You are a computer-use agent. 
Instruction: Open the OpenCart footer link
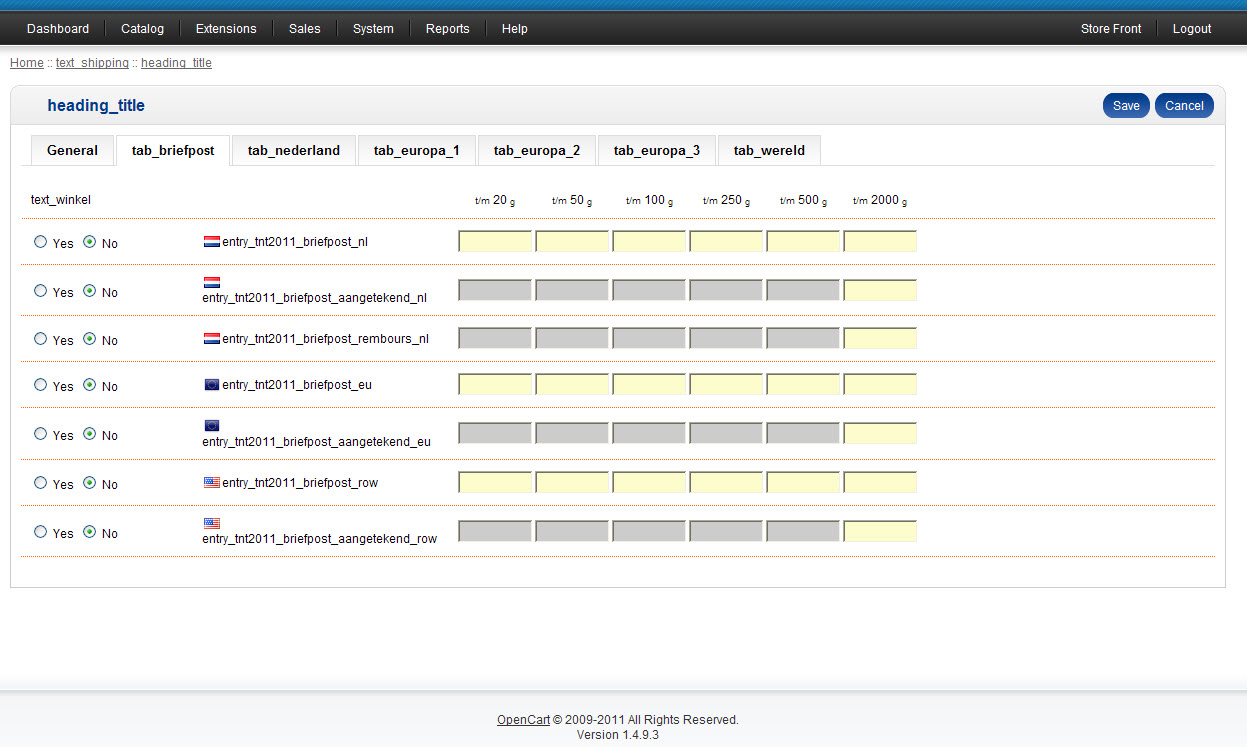[x=523, y=720]
